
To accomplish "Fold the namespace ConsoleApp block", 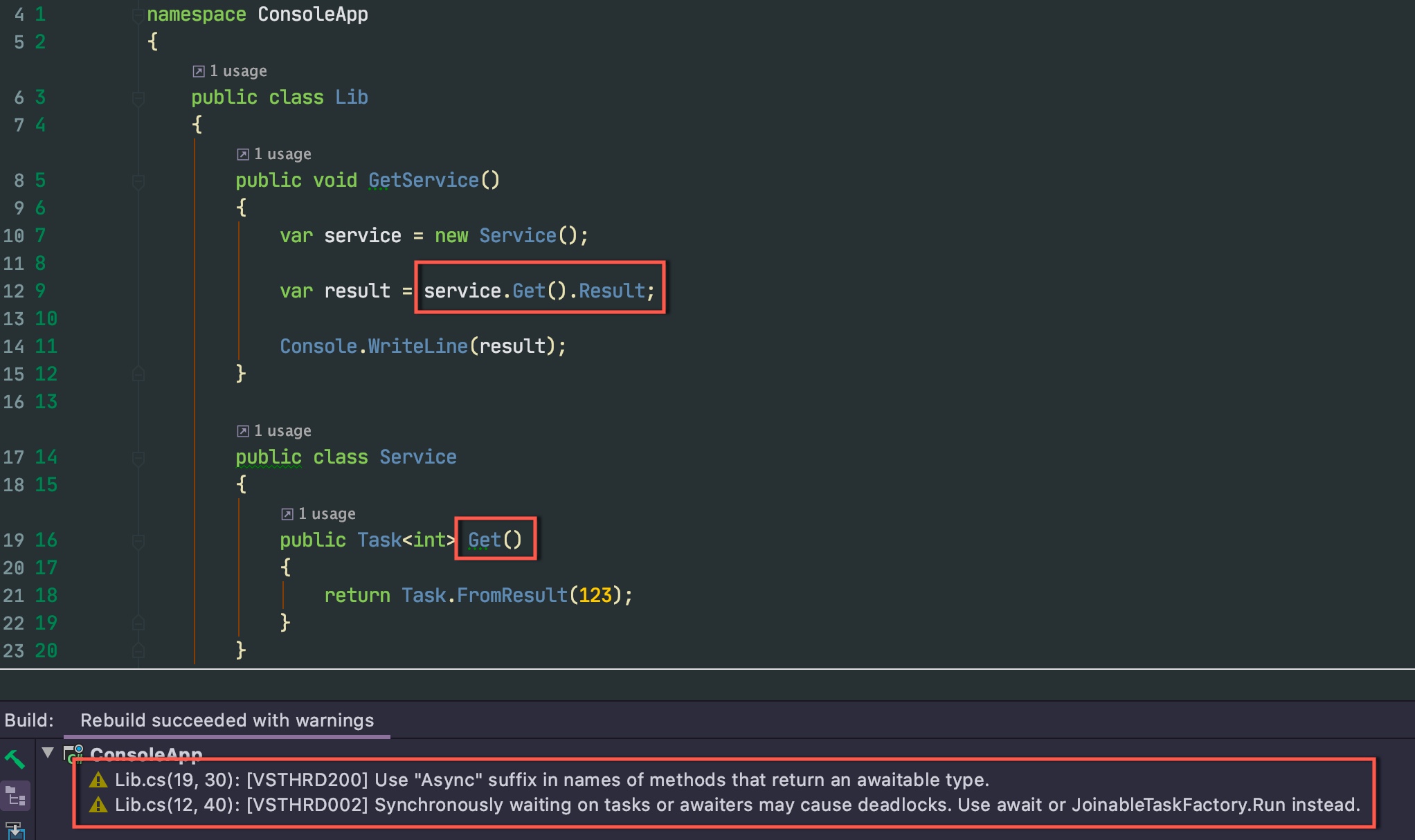I will pos(138,15).
